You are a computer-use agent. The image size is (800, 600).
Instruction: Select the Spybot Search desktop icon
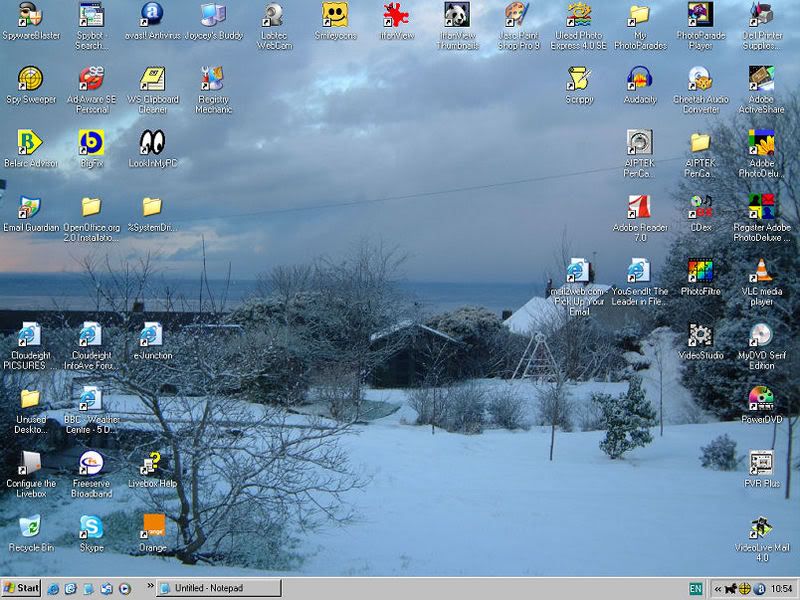[91, 15]
